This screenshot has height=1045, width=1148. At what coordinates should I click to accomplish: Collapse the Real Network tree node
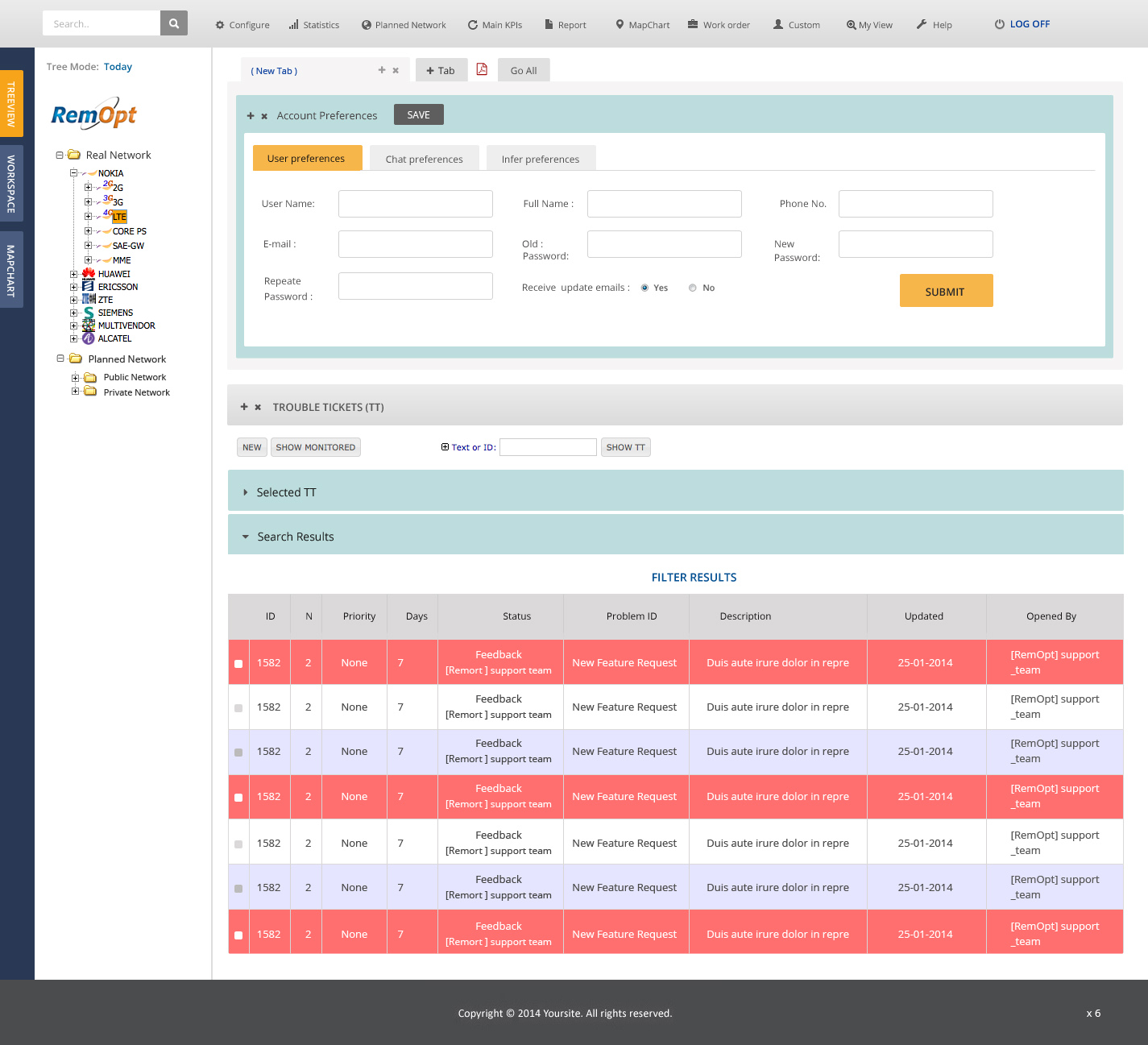coord(60,155)
